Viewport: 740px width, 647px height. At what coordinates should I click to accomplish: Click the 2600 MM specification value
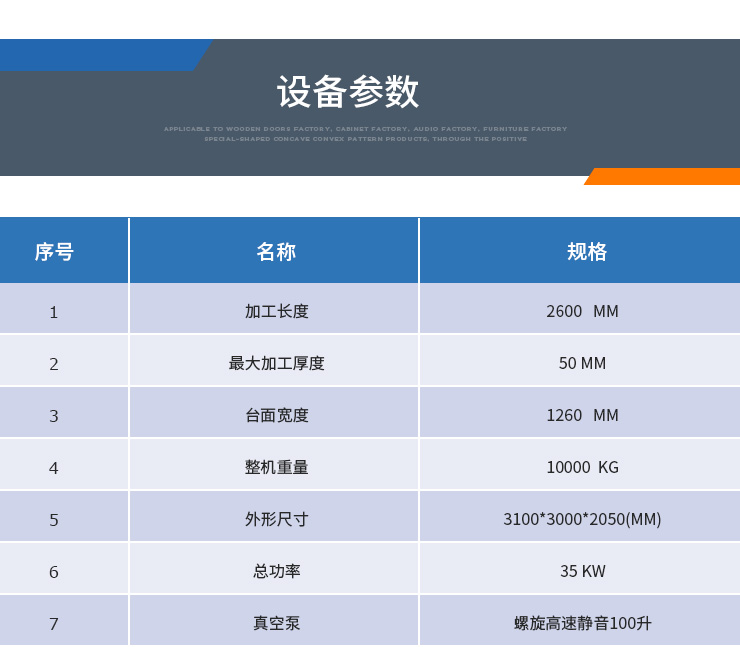(x=582, y=311)
